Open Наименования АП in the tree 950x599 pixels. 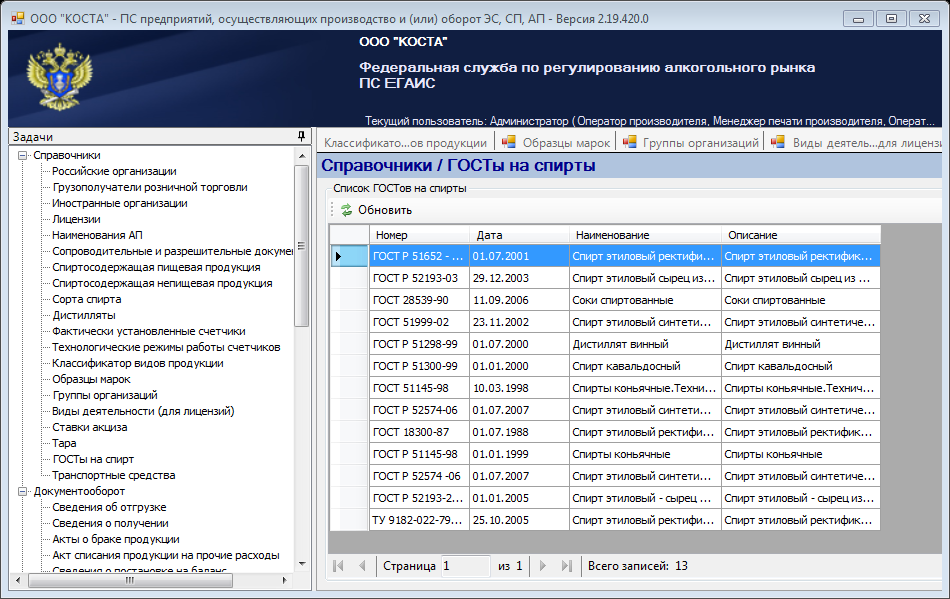(x=97, y=235)
